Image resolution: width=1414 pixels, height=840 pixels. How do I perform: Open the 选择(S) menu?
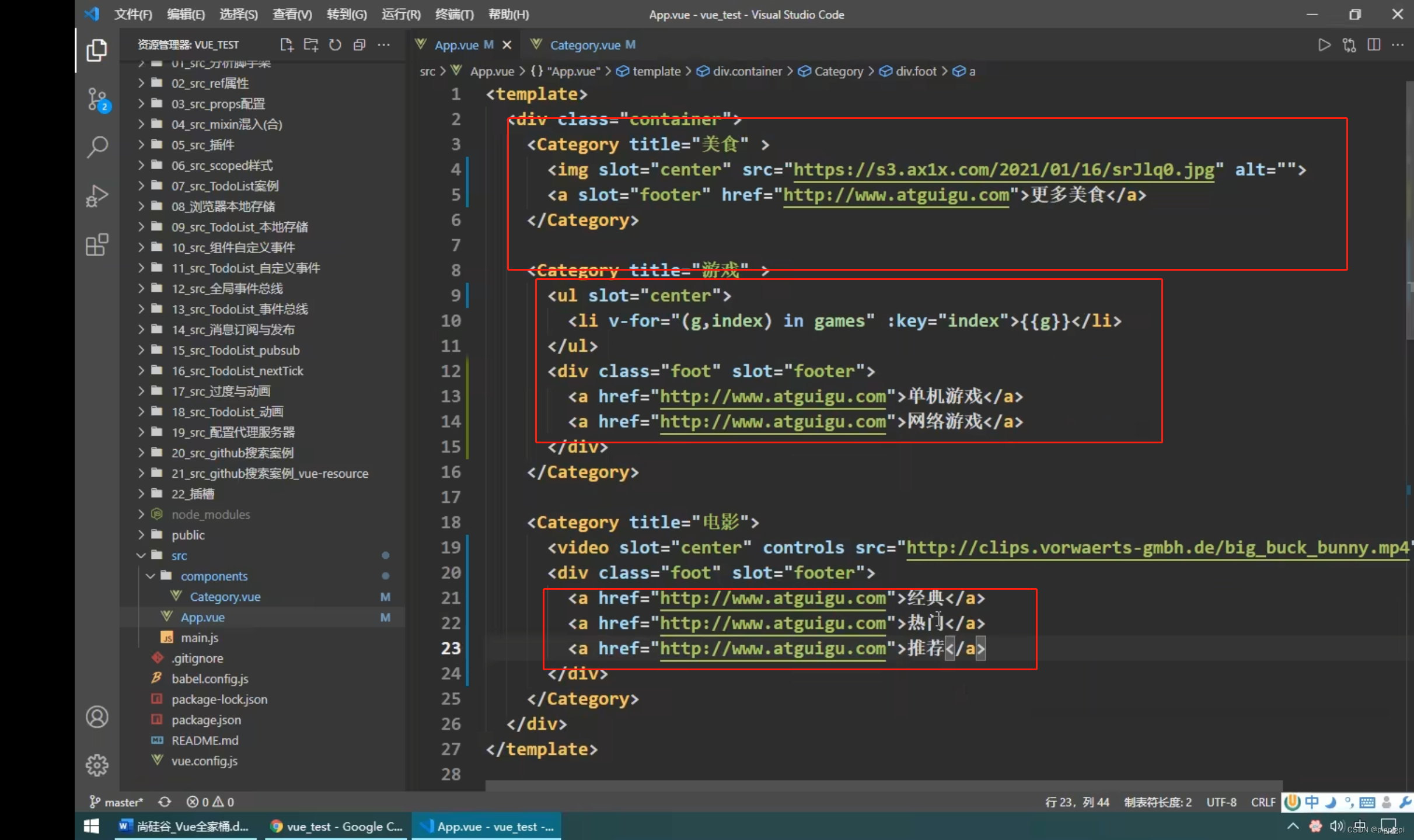coord(238,14)
